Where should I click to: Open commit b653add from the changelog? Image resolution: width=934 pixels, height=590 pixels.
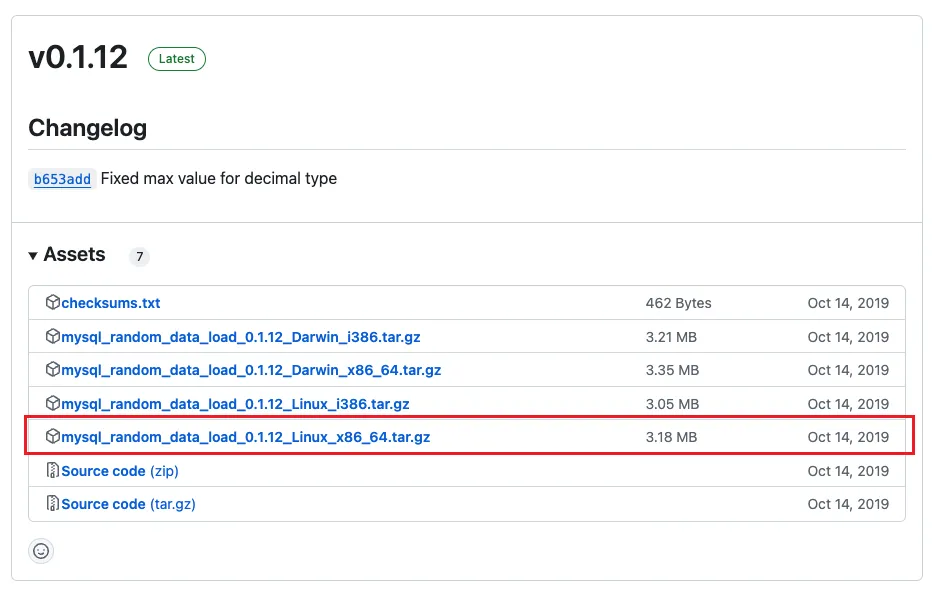tap(61, 179)
